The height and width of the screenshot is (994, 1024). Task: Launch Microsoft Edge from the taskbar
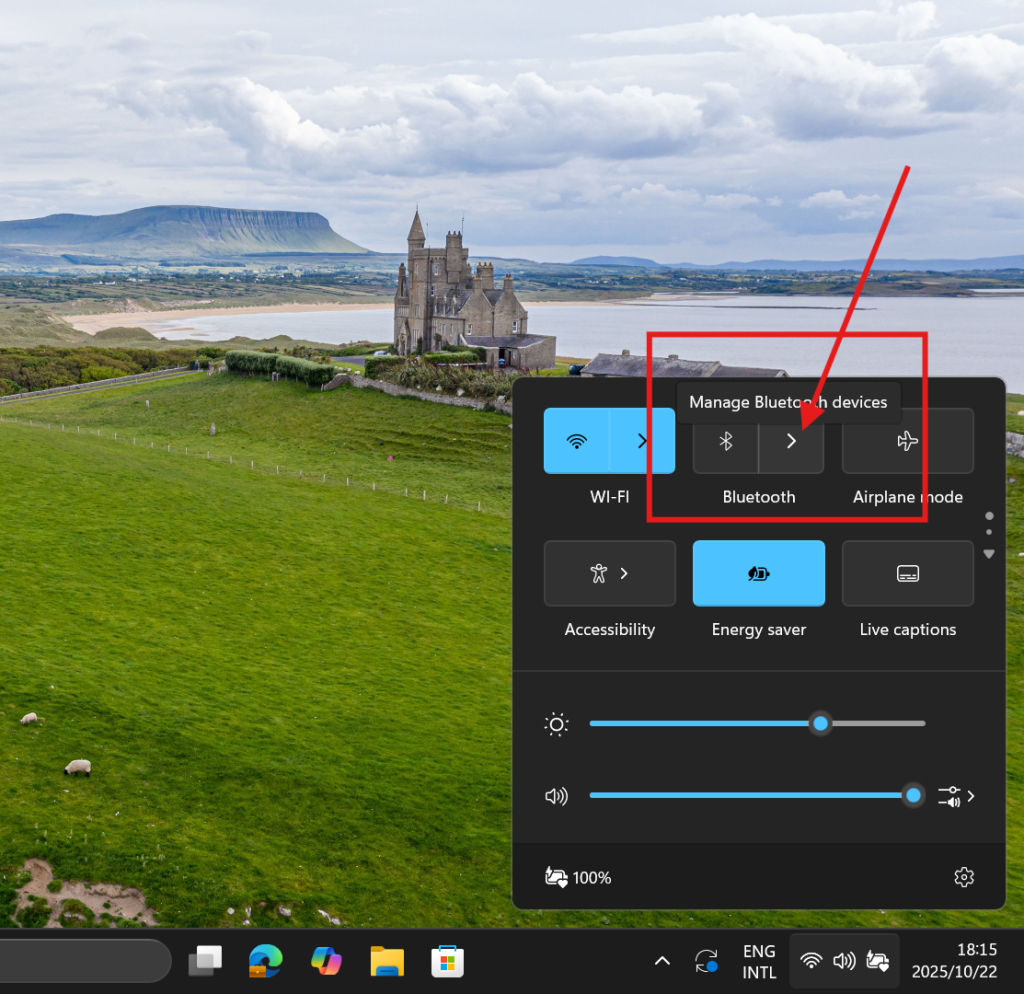tap(265, 961)
